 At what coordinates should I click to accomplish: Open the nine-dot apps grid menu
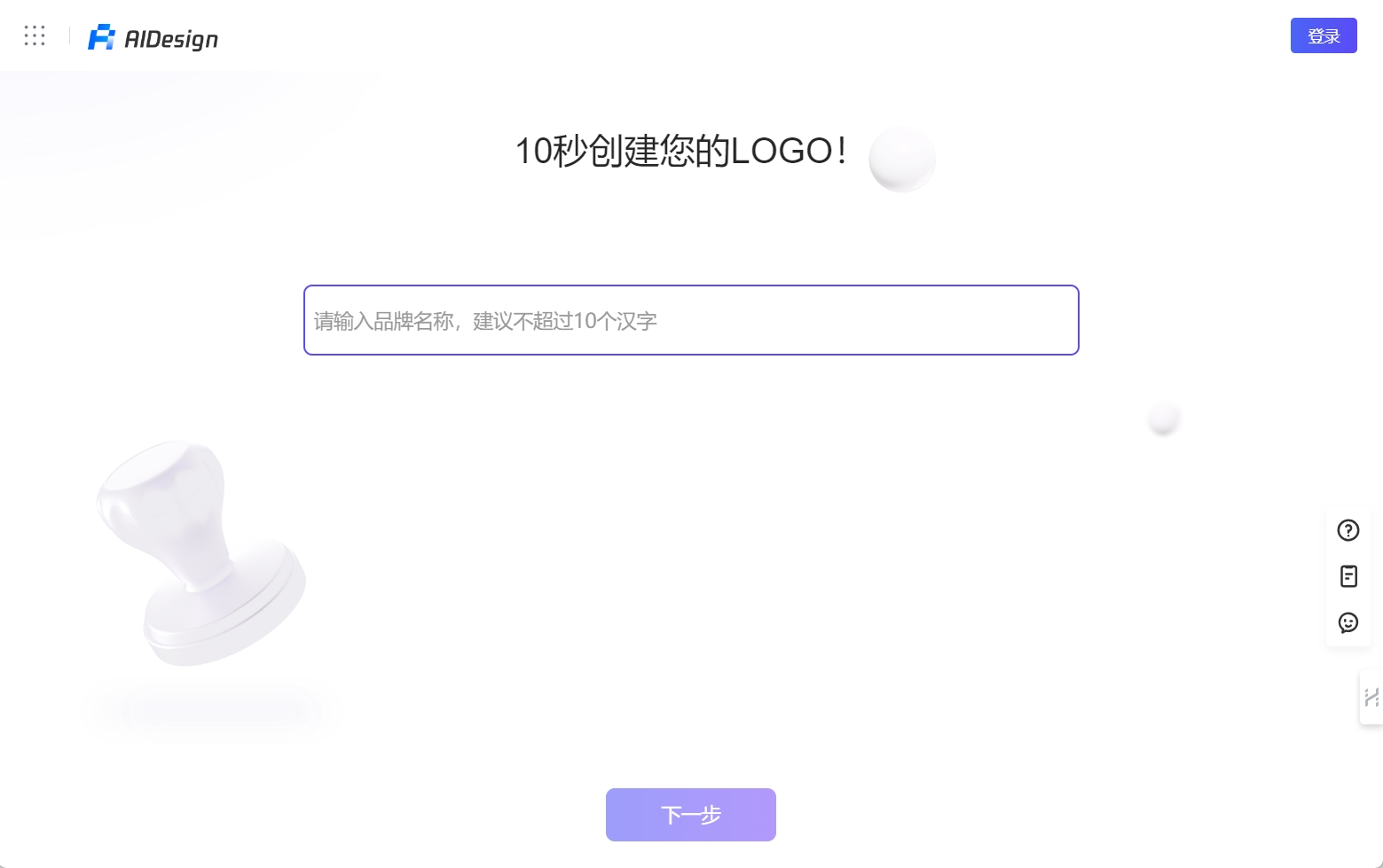pyautogui.click(x=35, y=35)
